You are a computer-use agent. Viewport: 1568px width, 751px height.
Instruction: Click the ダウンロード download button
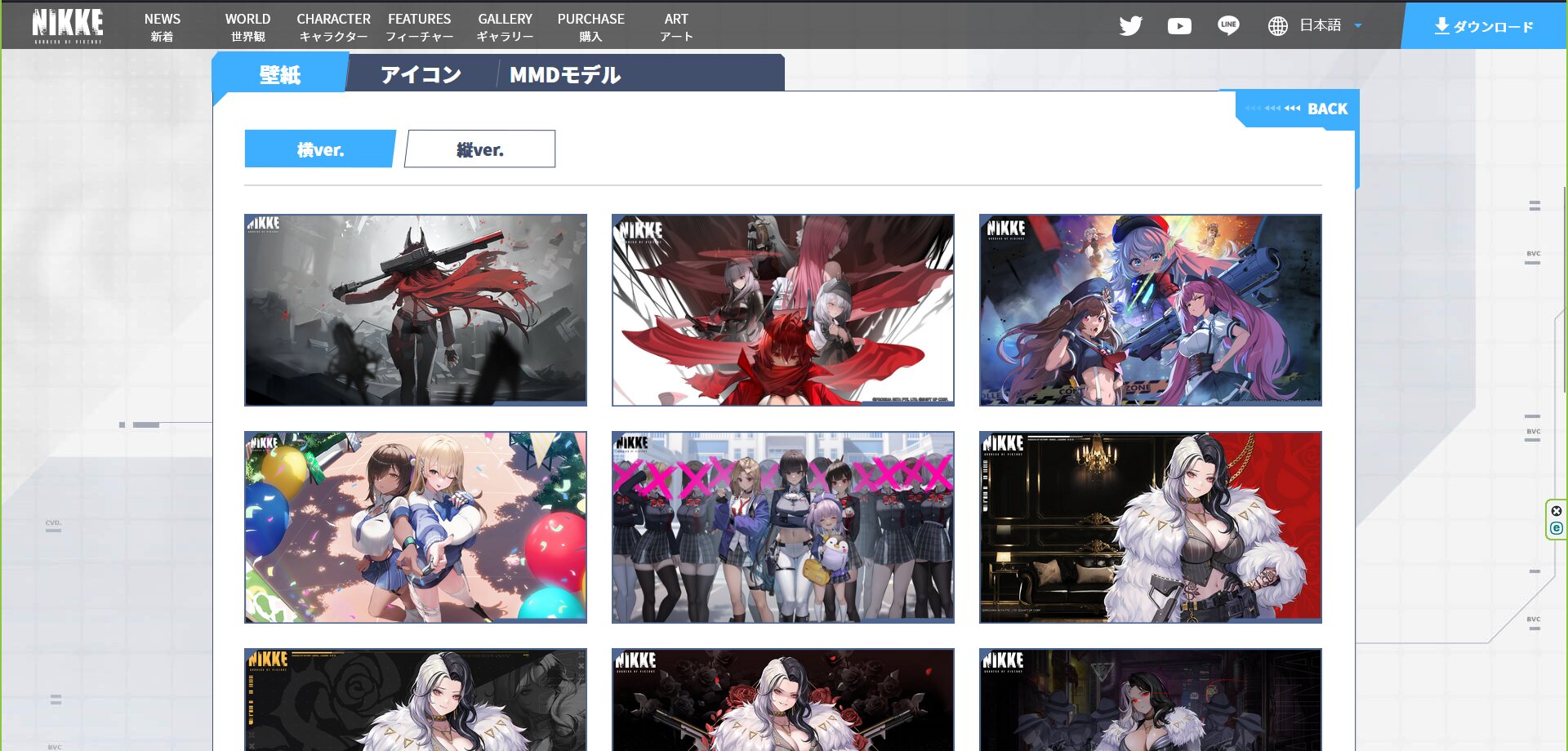[1484, 26]
